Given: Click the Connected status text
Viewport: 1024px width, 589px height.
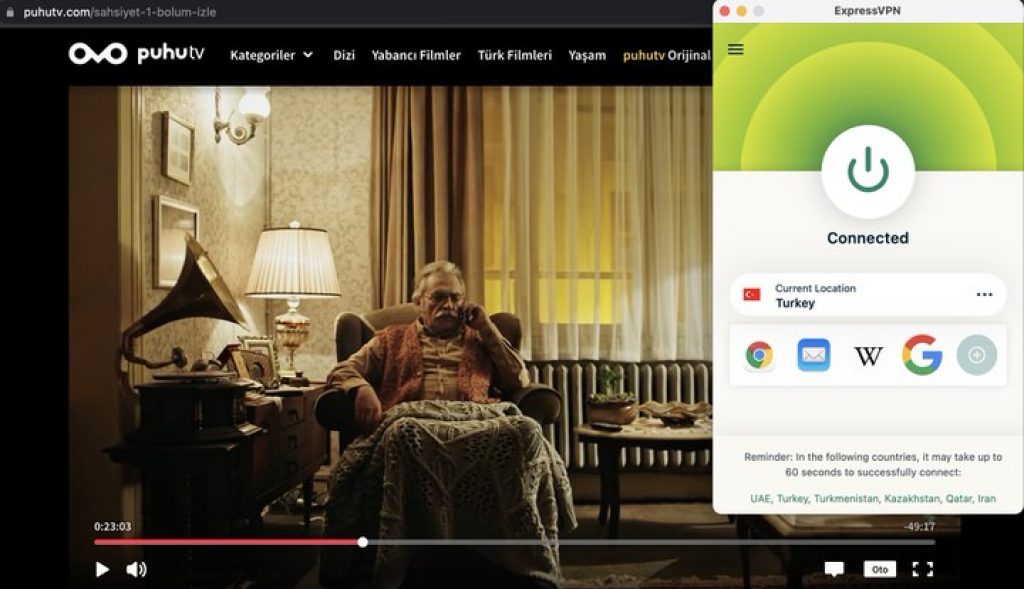Looking at the screenshot, I should [867, 238].
